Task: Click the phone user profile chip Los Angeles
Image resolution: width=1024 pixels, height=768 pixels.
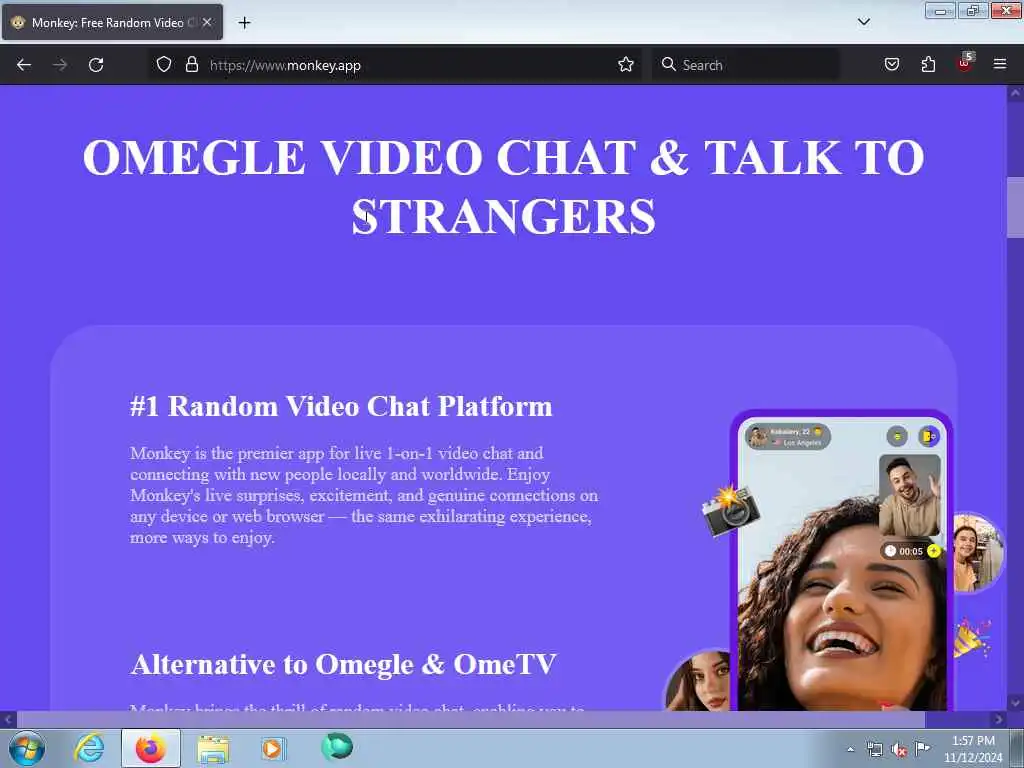Action: tap(788, 437)
